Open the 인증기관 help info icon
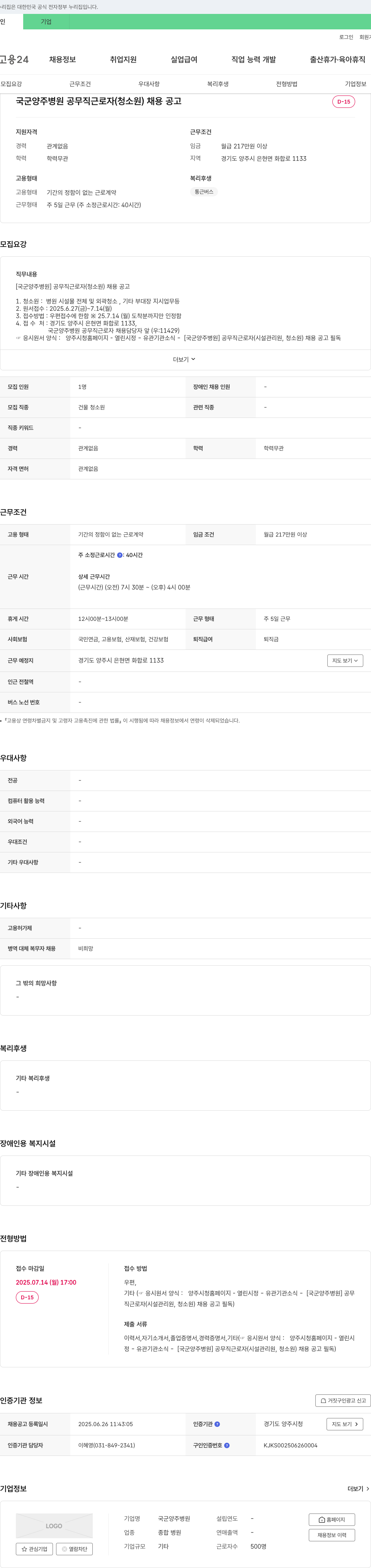The height and width of the screenshot is (1568, 371). pyautogui.click(x=217, y=1424)
